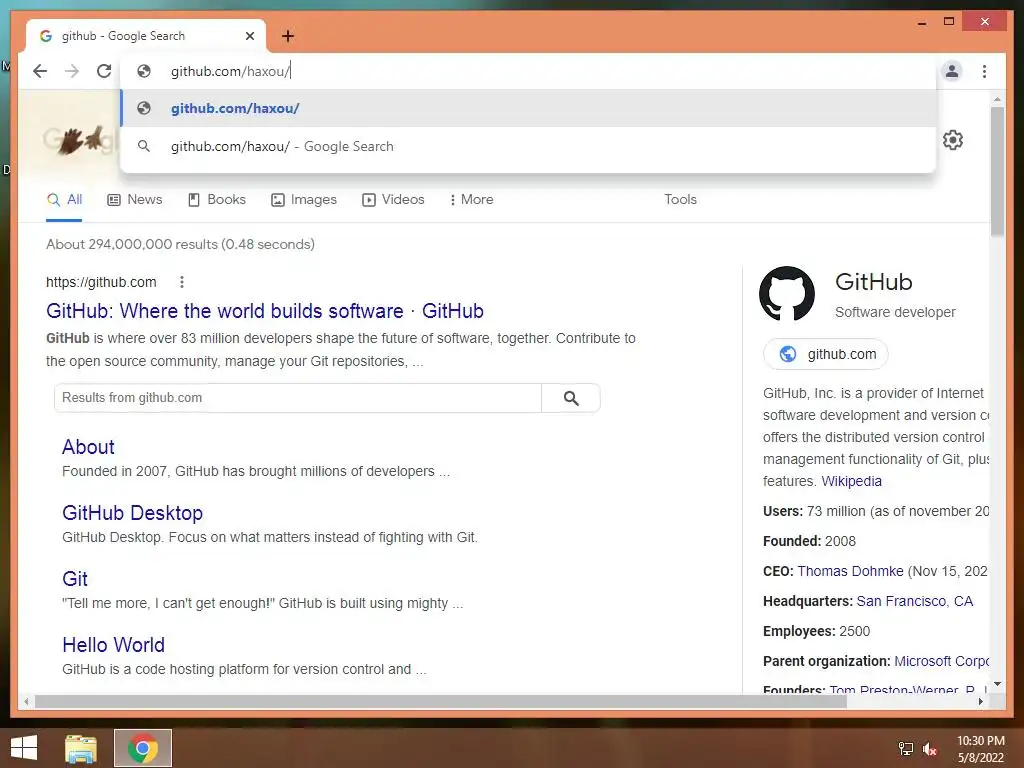This screenshot has width=1024, height=768.
Task: Open 'GitHub: Where the world builds software' result
Action: (x=264, y=311)
